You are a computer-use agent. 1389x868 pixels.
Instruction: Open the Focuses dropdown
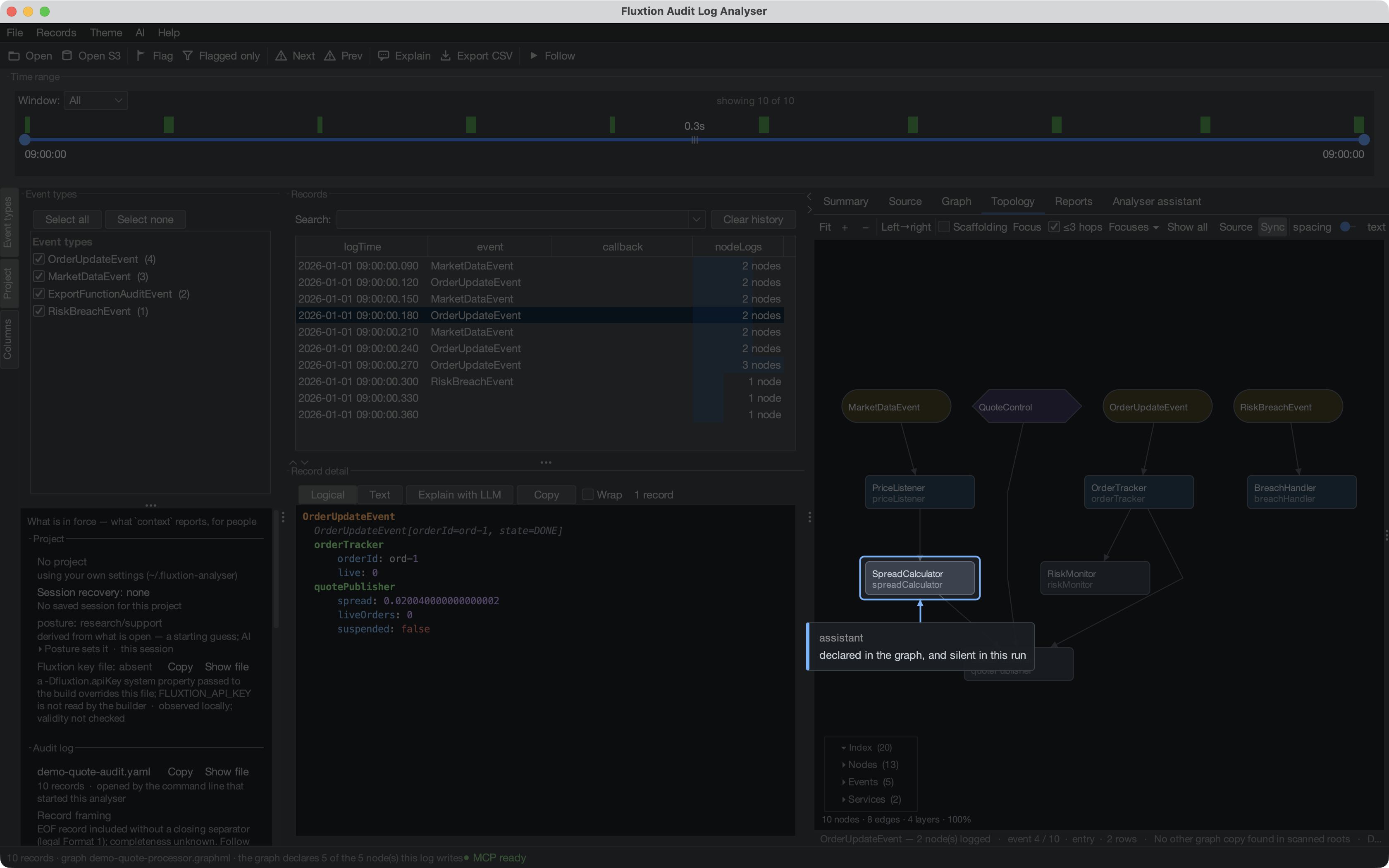pyautogui.click(x=1134, y=227)
